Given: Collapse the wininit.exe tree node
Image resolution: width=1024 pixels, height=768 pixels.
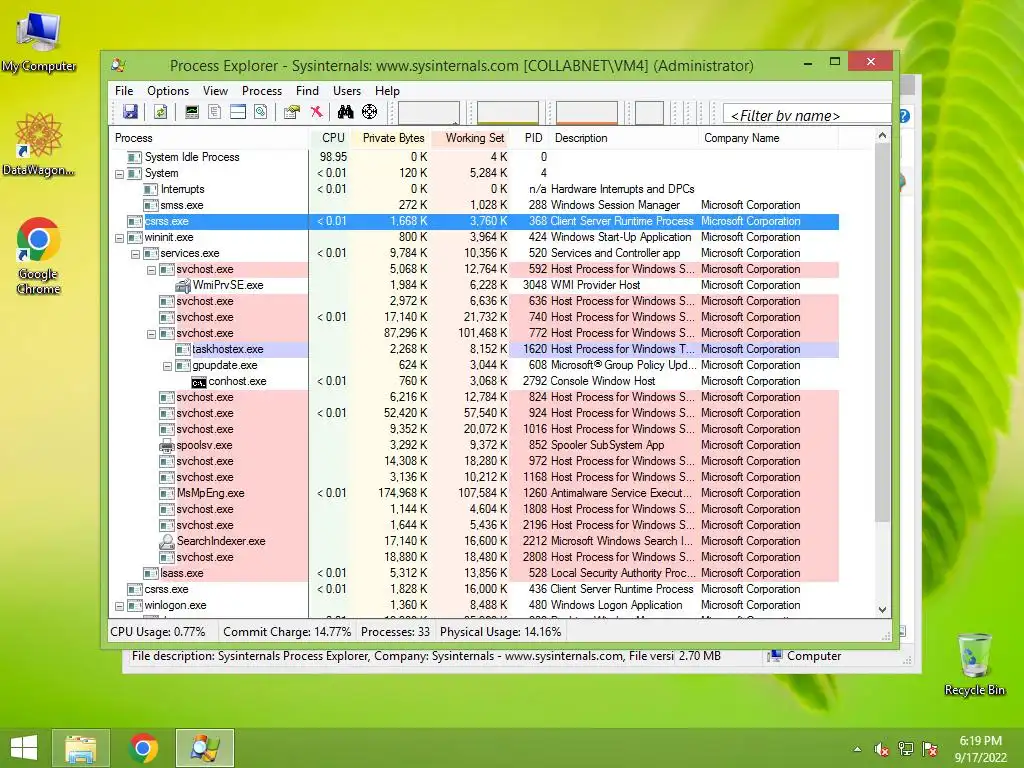Looking at the screenshot, I should click(120, 238).
